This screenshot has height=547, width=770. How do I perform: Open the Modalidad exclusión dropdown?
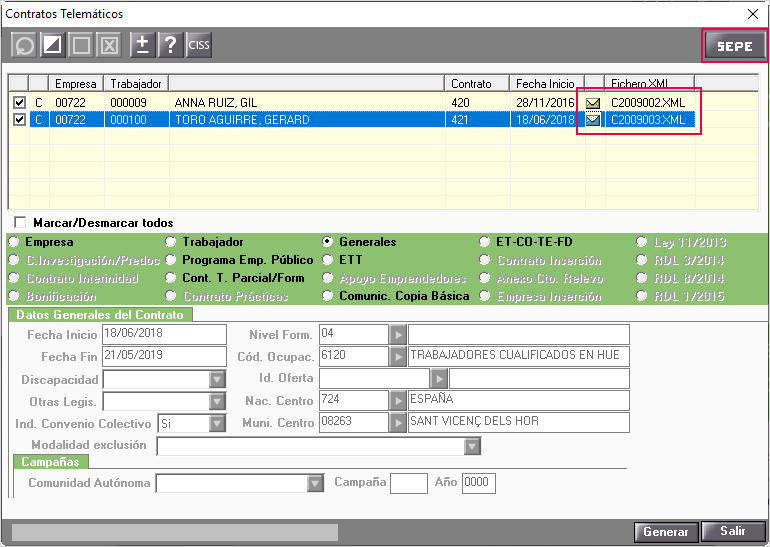pos(472,446)
